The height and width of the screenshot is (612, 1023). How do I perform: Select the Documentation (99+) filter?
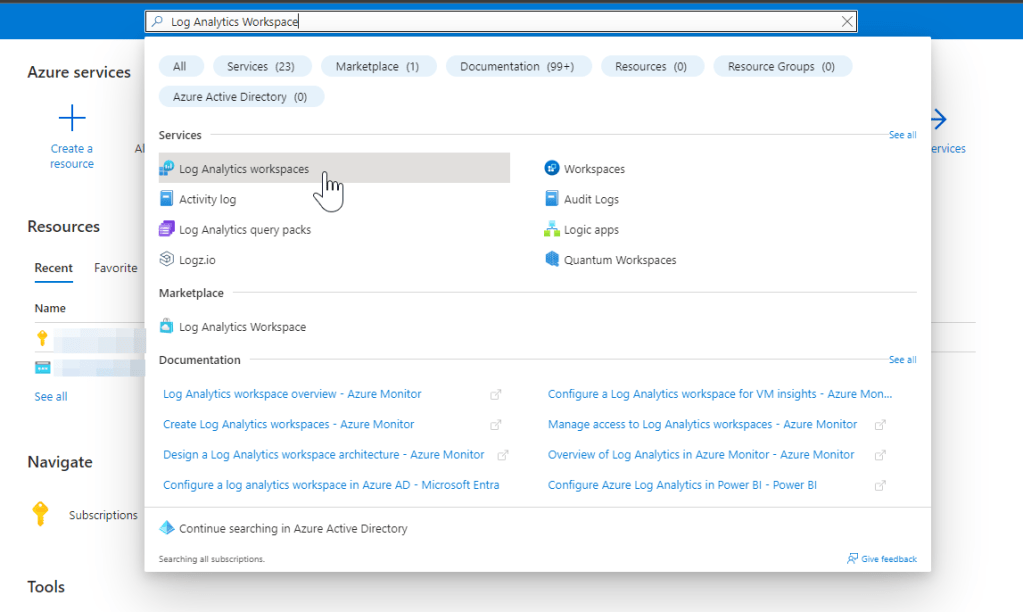(517, 66)
